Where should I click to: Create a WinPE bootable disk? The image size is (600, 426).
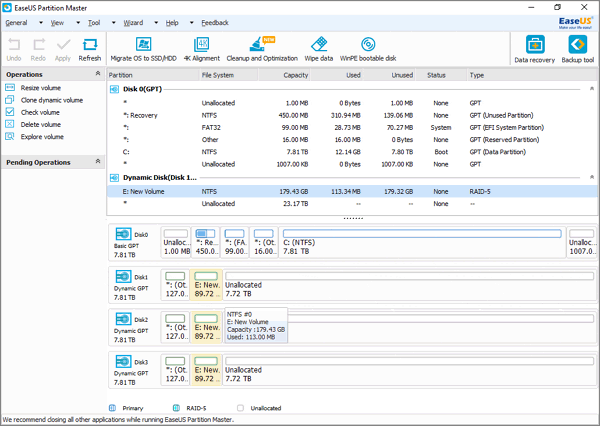(x=368, y=49)
